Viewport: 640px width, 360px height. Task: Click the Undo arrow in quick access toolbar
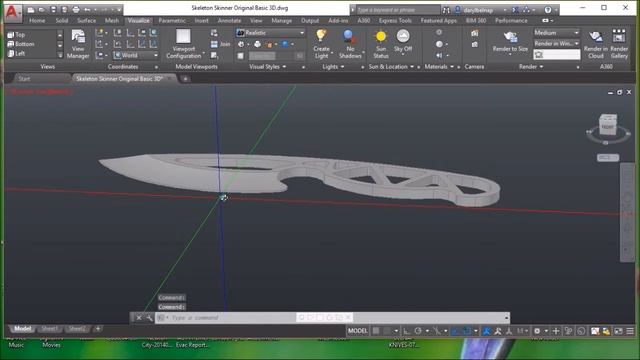87,9
